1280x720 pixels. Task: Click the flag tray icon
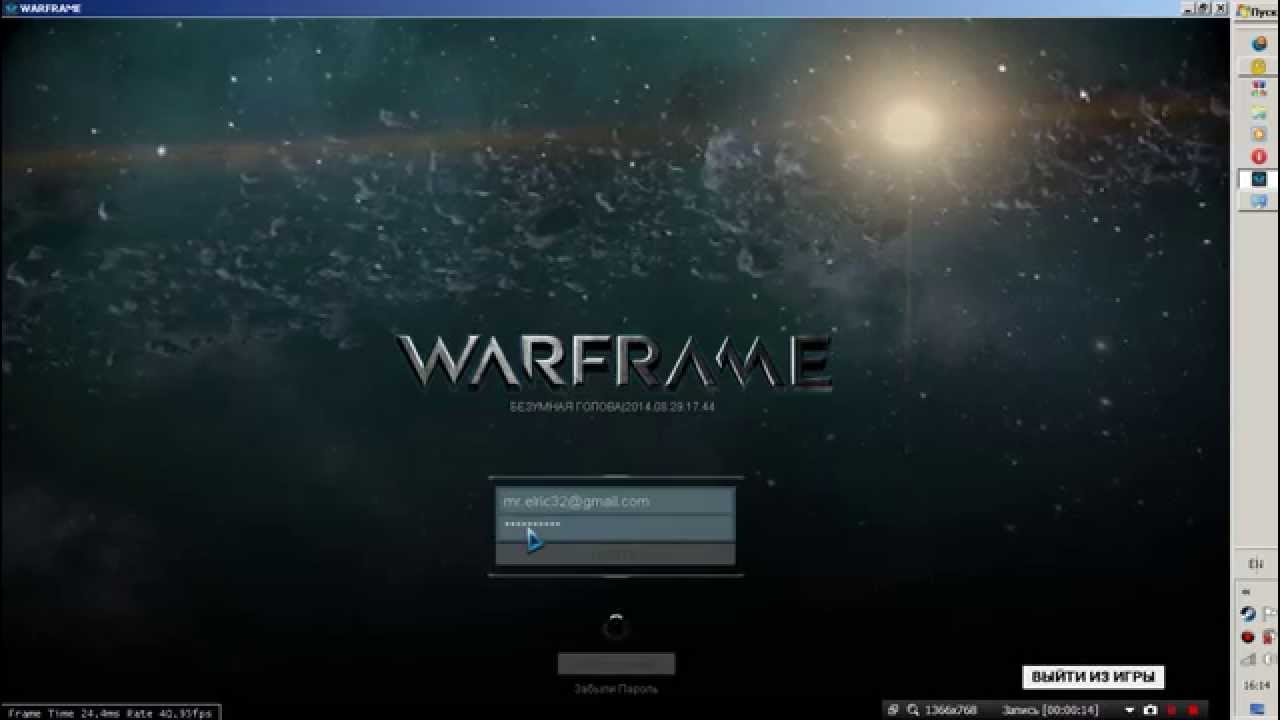coord(1269,614)
